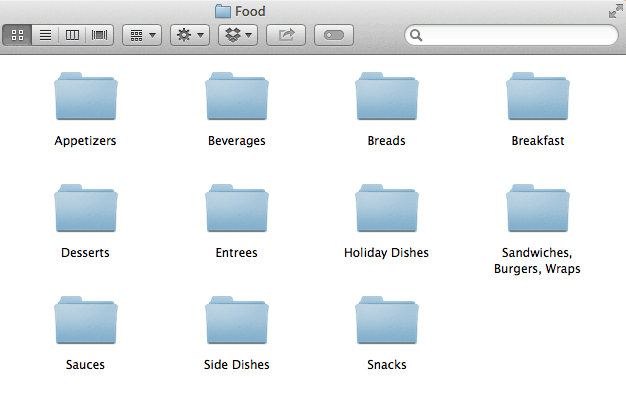
Task: Click the Sandwiches, Burgers, Wraps label
Action: pos(537,261)
